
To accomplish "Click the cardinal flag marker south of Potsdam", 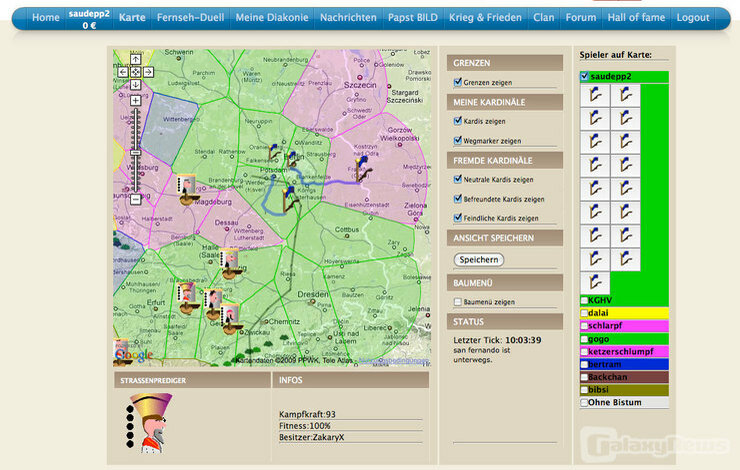I will tap(290, 199).
